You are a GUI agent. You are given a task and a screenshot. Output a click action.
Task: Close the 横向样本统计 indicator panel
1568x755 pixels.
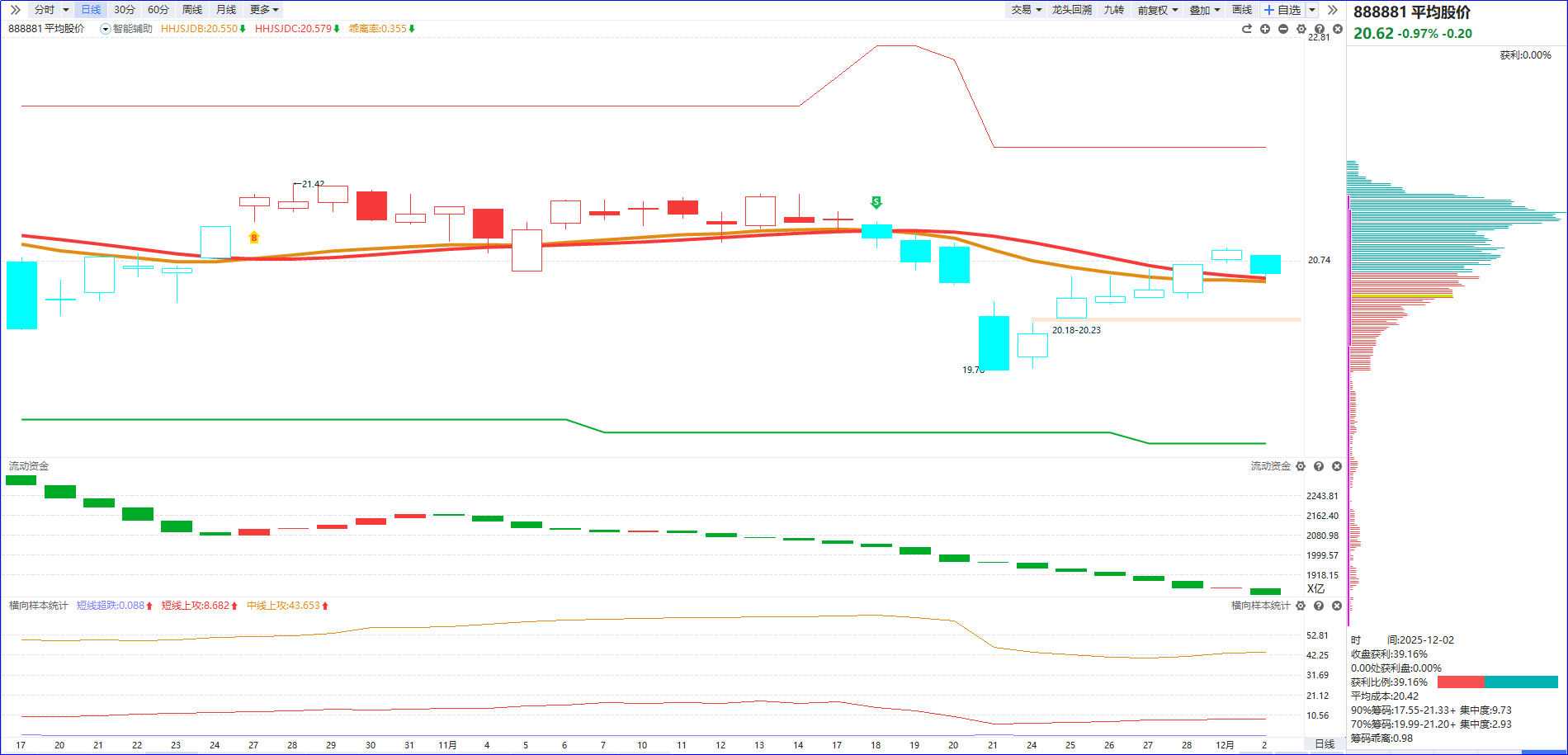[x=1337, y=606]
